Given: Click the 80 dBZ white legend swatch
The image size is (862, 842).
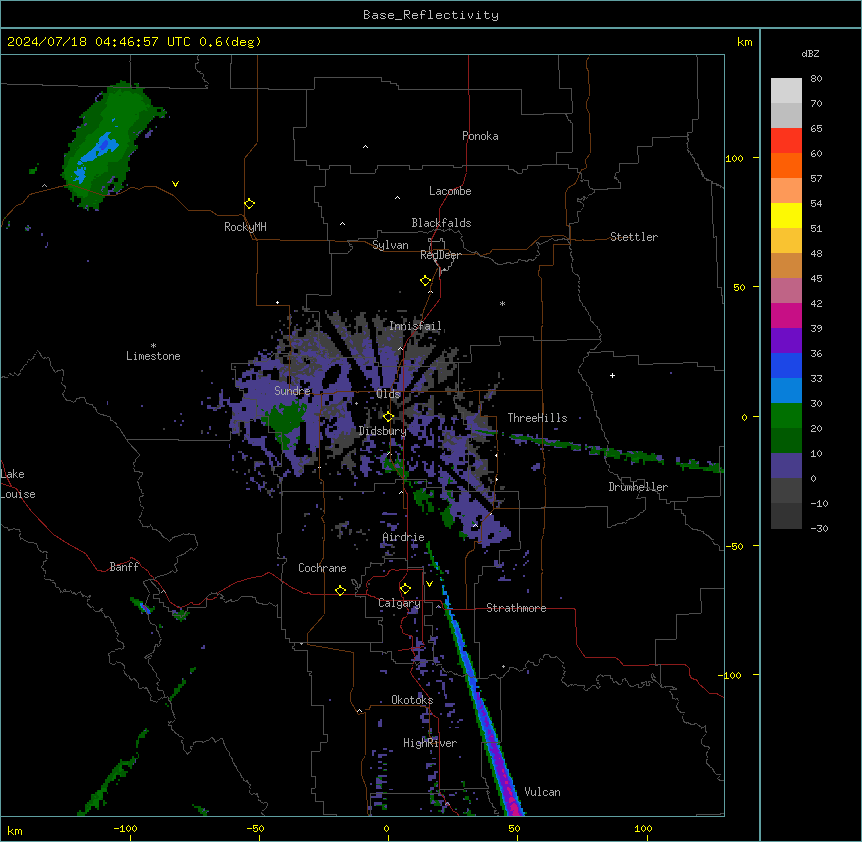Looking at the screenshot, I should coord(786,91).
